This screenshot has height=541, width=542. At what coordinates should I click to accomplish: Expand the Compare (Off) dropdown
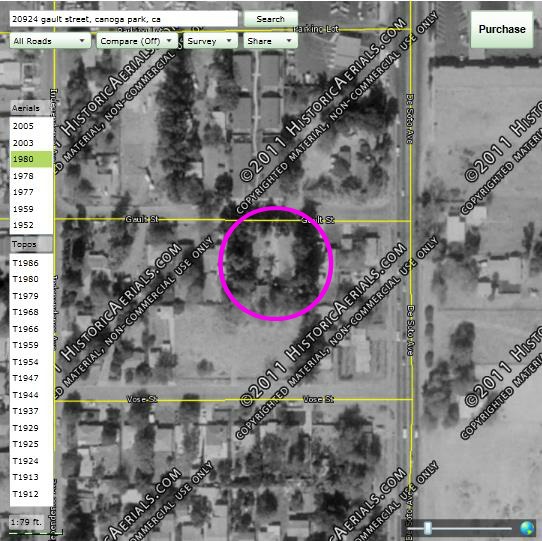(137, 41)
